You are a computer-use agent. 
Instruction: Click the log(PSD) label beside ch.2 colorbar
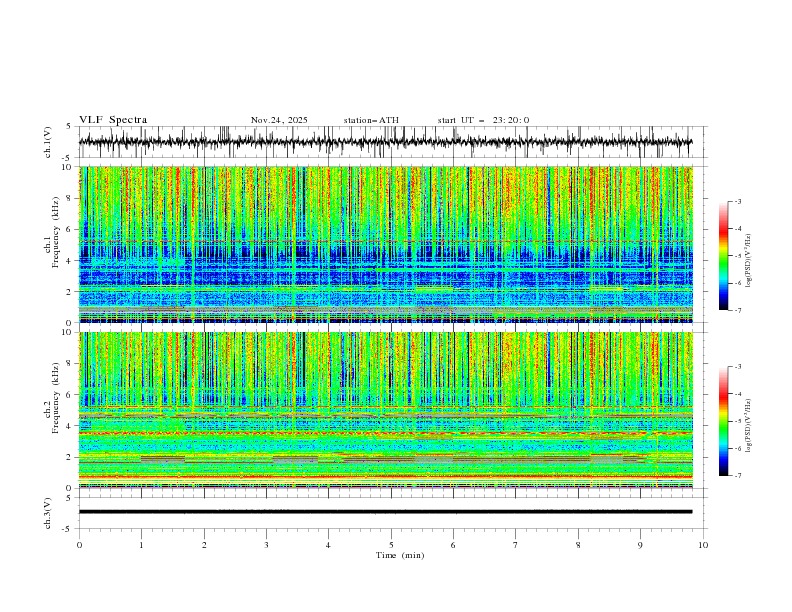748,425
